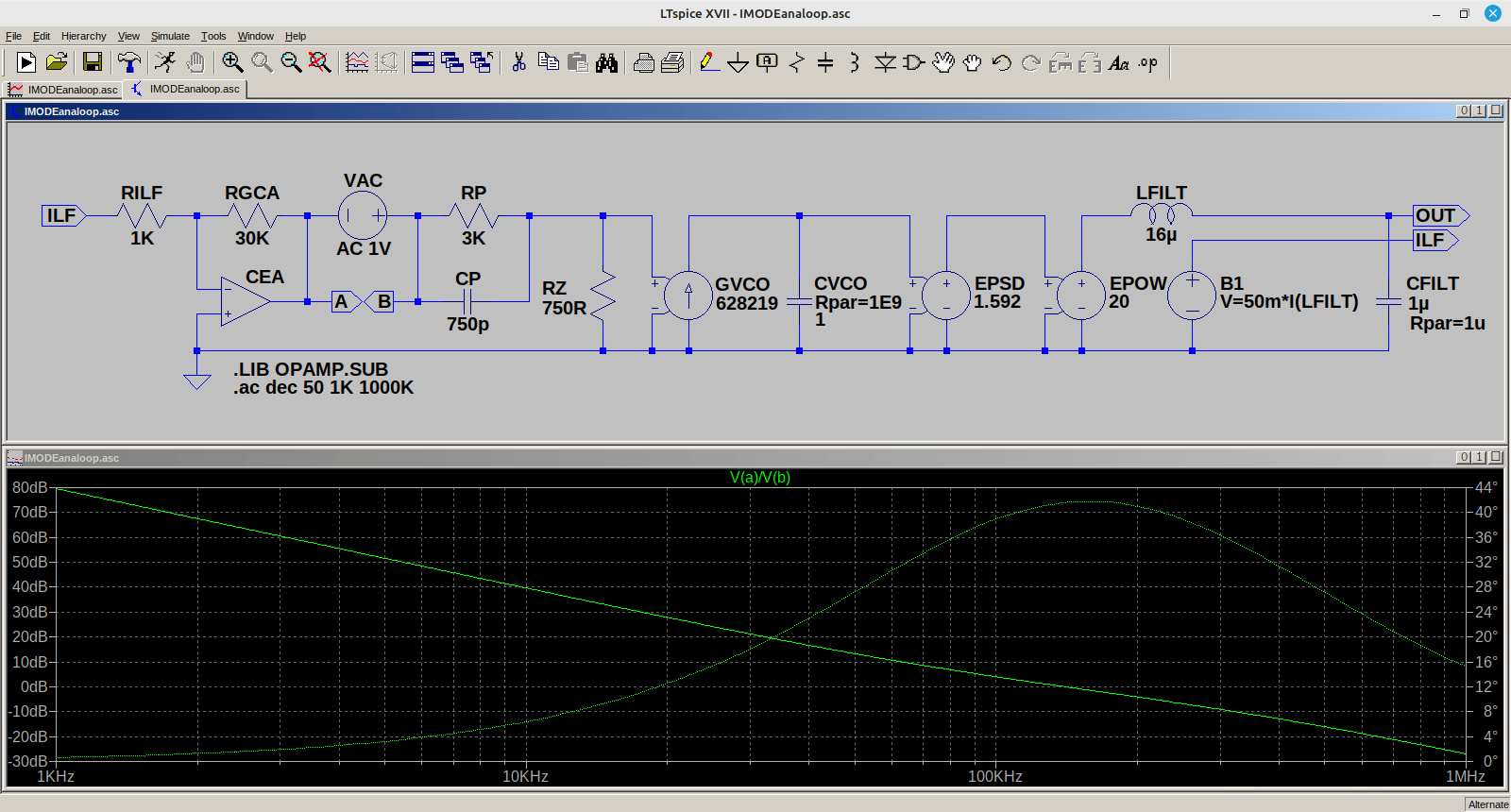Place a Diode from toolbar
1511x812 pixels.
point(885,62)
